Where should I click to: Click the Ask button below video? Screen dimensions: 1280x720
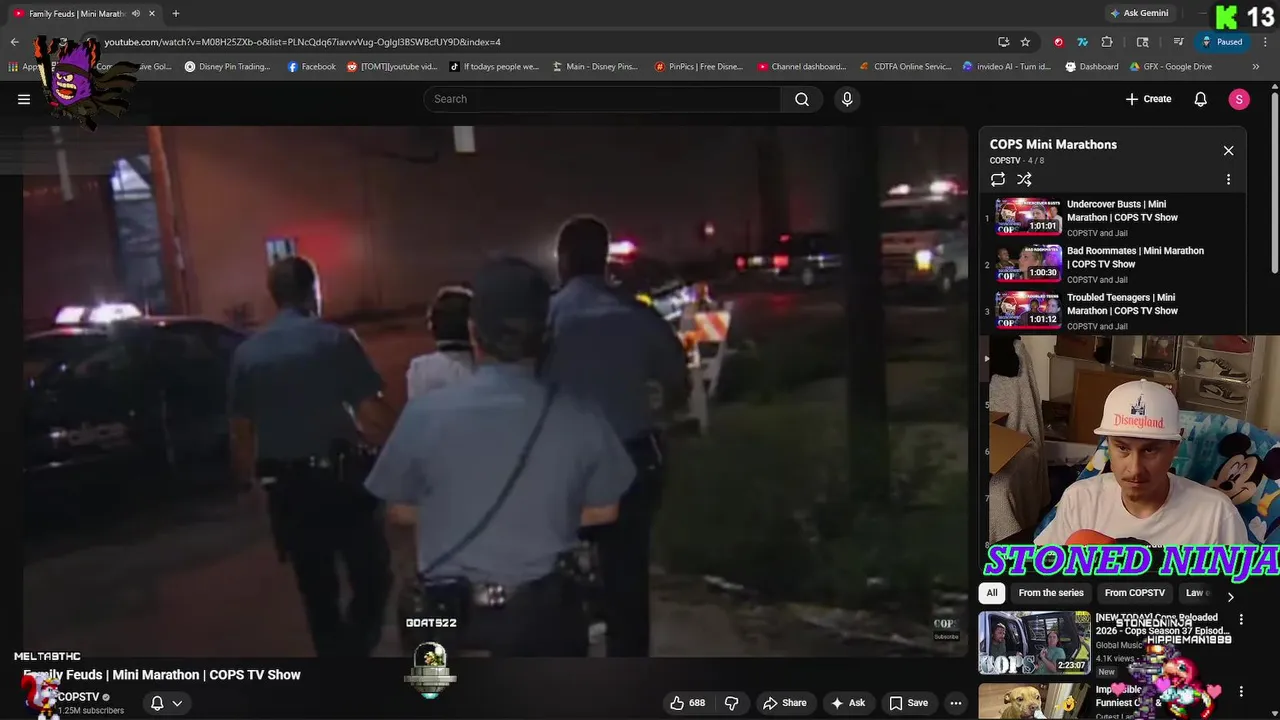pos(847,703)
